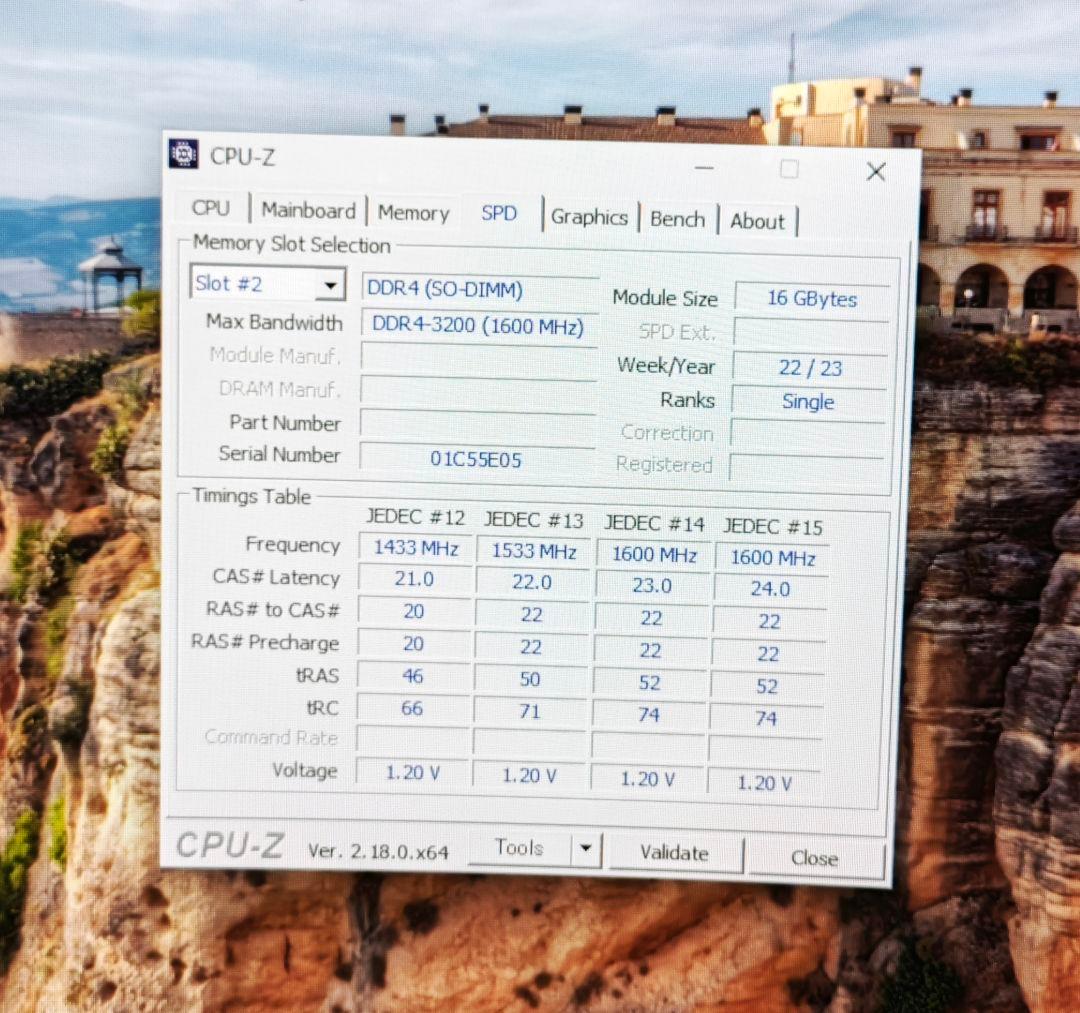
Task: Open the Tools dropdown arrow
Action: (586, 848)
